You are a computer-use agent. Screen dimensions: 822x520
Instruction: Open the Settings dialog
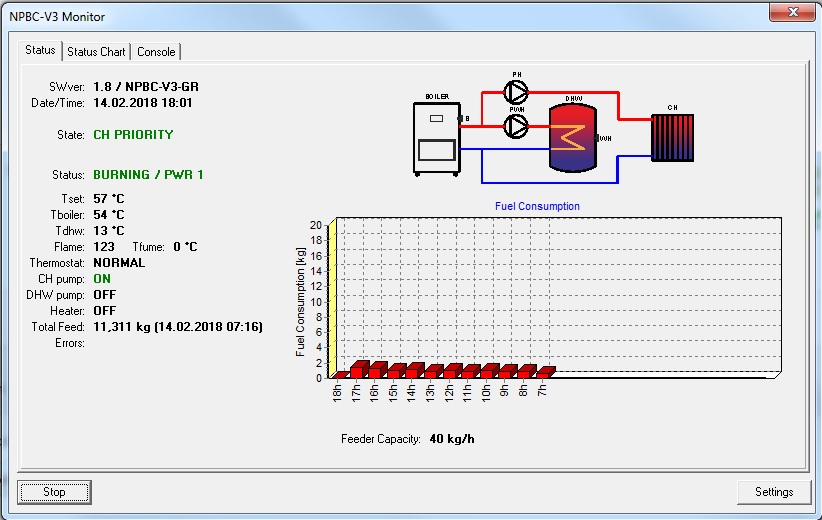773,492
